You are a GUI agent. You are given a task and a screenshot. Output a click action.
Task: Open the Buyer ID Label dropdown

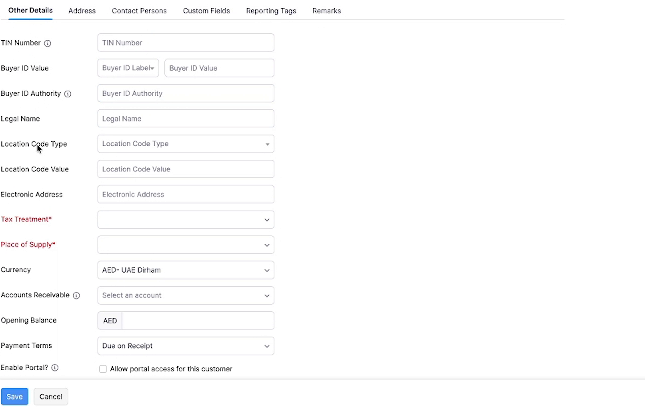[128, 68]
